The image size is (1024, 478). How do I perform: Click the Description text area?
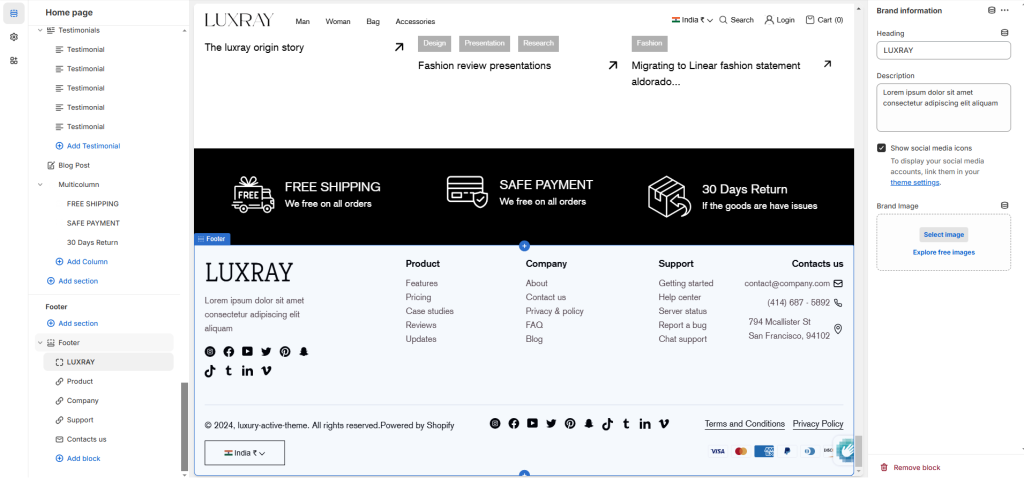coord(943,107)
